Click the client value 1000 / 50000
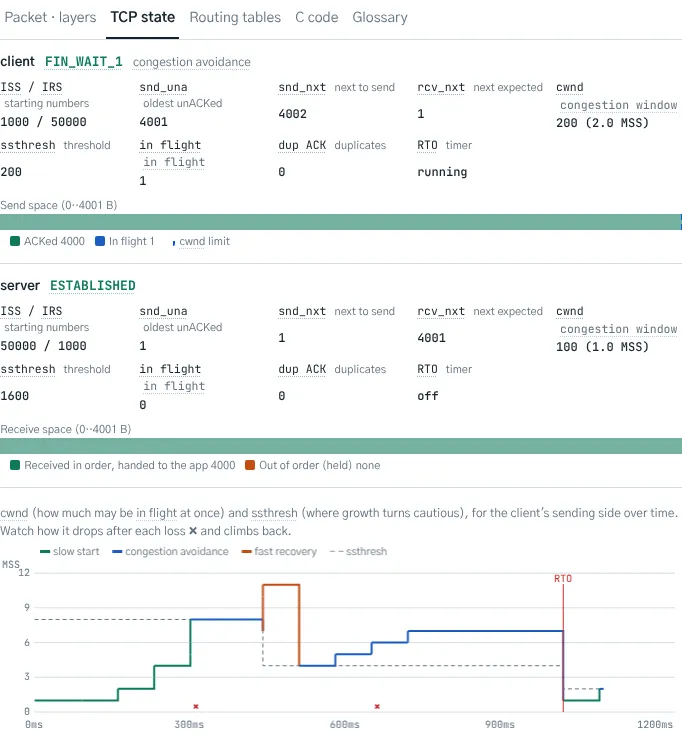The height and width of the screenshot is (750, 682). [43, 122]
